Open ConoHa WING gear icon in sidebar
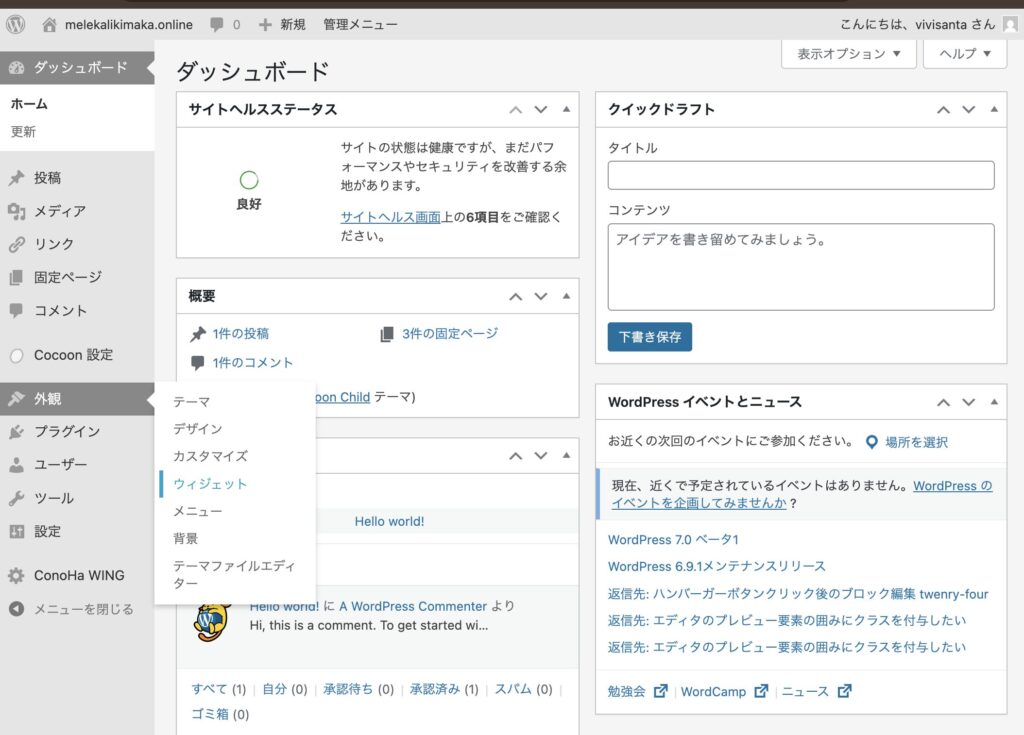 (x=16, y=575)
